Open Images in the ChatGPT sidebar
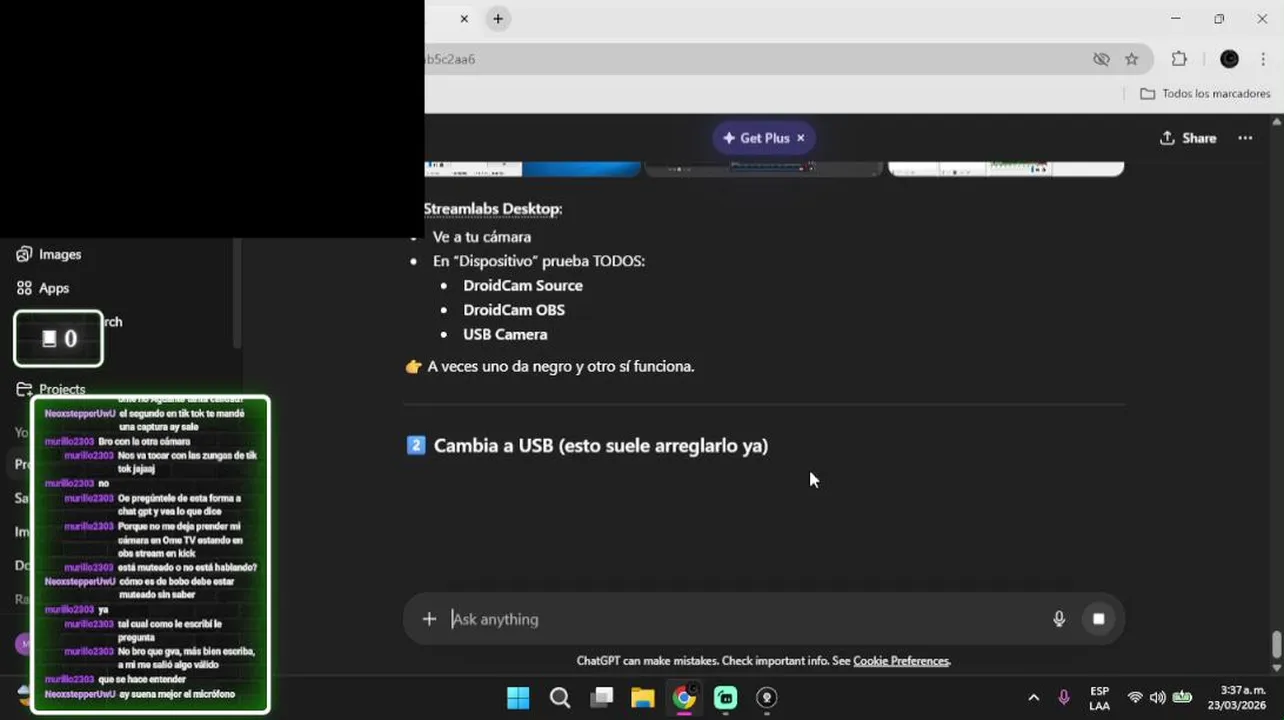Image resolution: width=1284 pixels, height=720 pixels. [49, 255]
